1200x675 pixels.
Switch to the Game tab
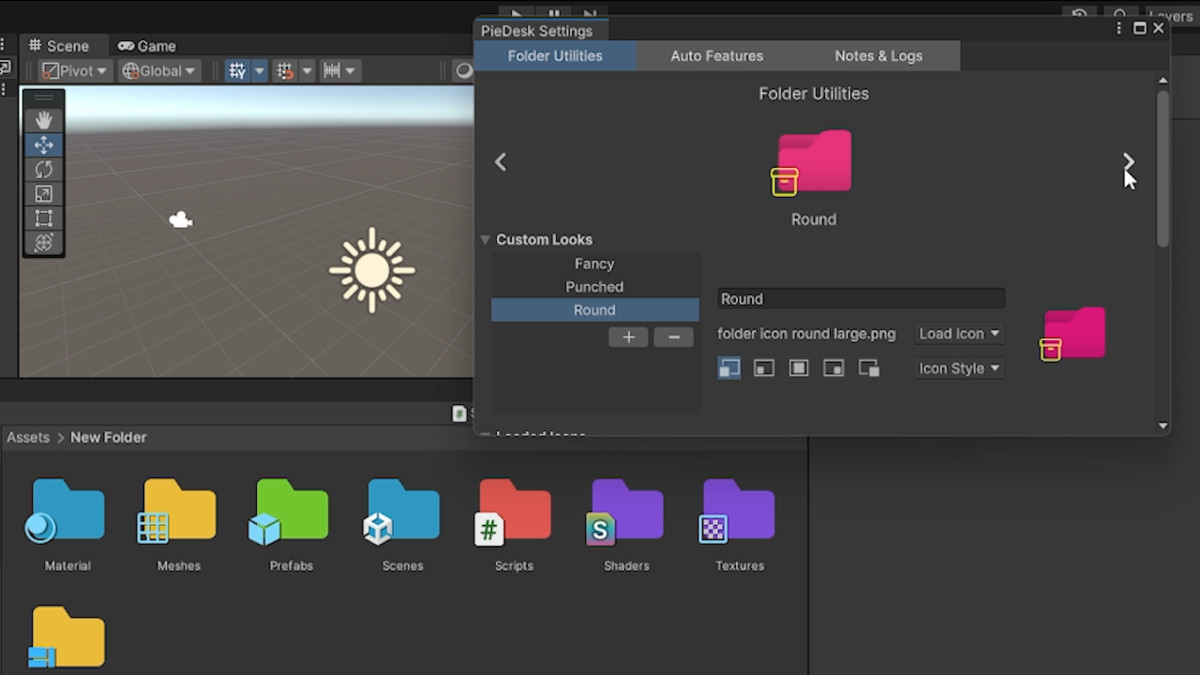point(146,46)
